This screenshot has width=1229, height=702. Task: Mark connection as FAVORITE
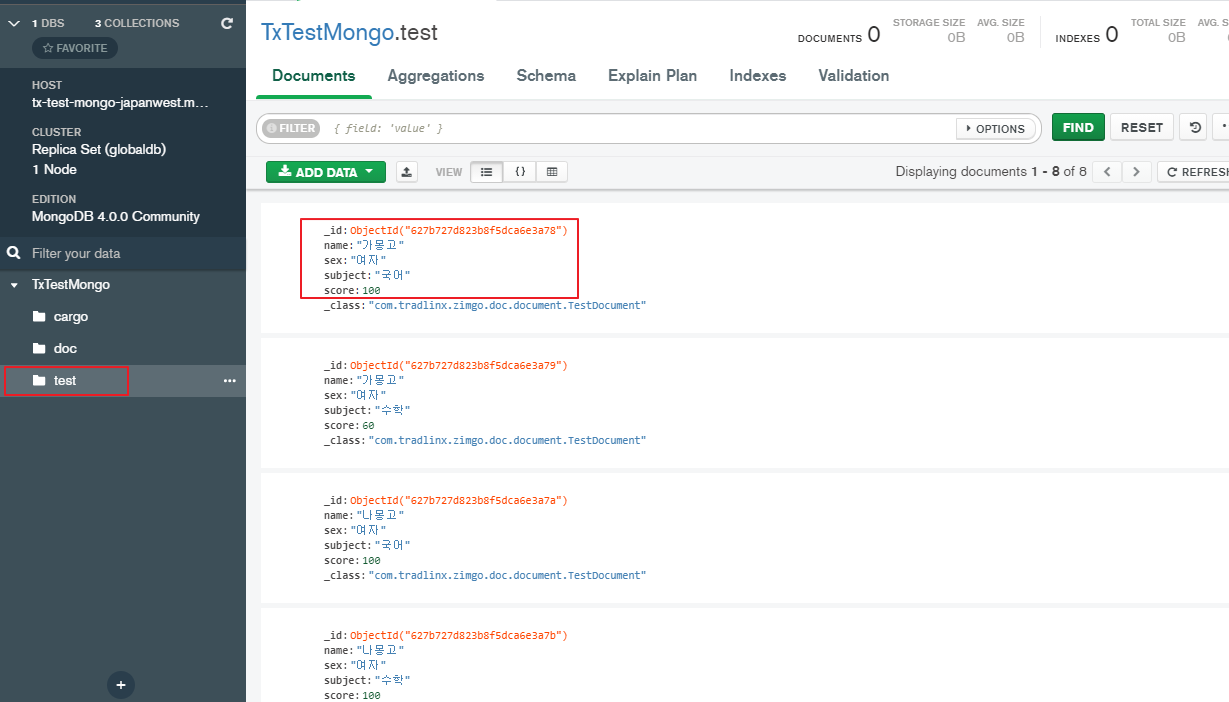click(75, 48)
